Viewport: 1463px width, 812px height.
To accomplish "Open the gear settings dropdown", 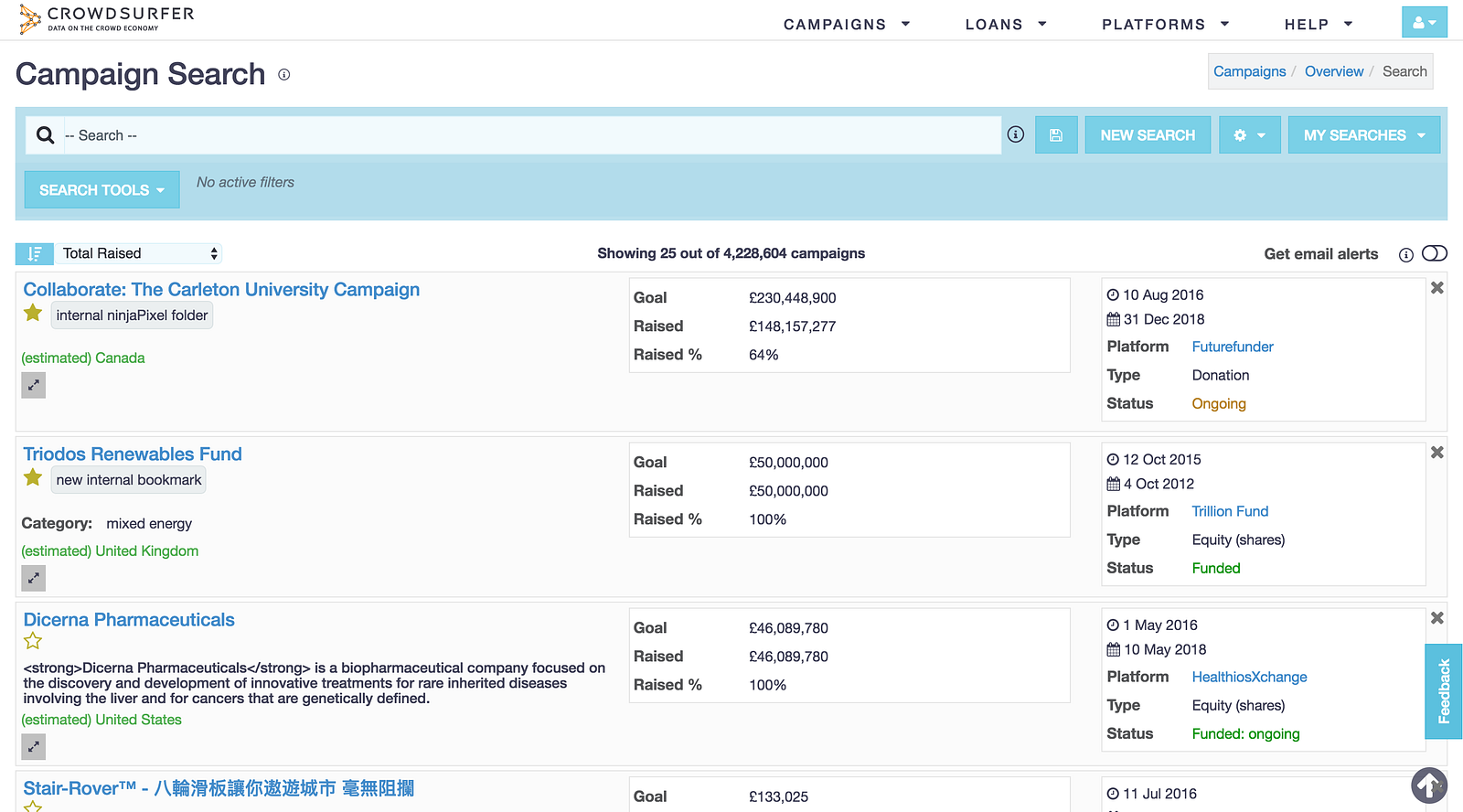I will pyautogui.click(x=1249, y=135).
